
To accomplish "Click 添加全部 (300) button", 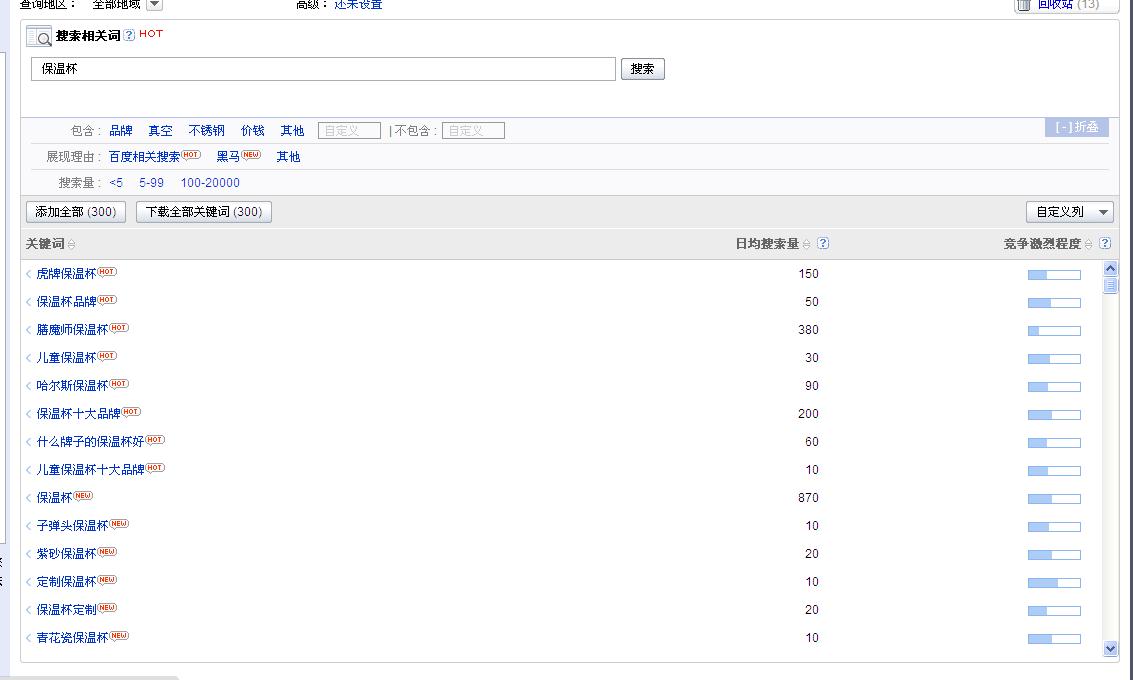I will click(75, 212).
